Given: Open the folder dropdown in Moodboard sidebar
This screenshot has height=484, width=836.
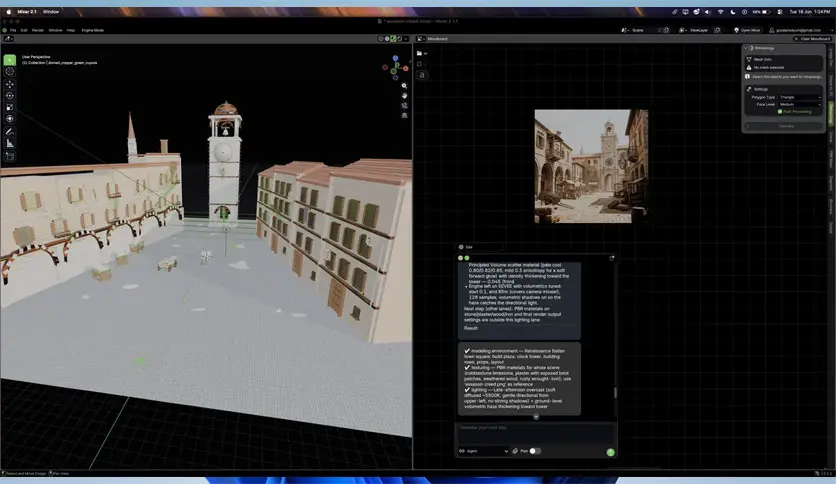Looking at the screenshot, I should 422,53.
